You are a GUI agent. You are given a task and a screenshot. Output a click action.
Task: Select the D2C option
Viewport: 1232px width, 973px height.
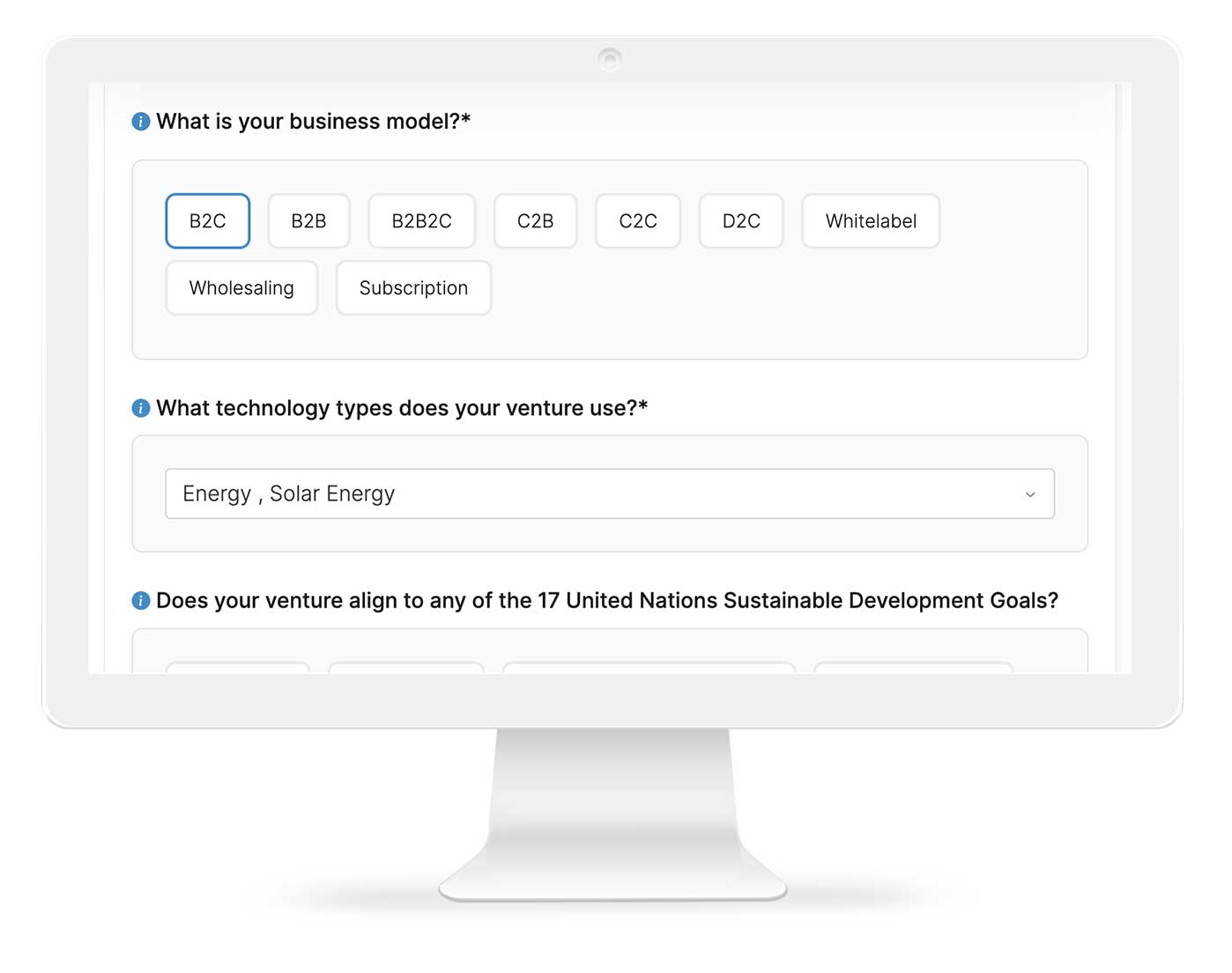[741, 221]
